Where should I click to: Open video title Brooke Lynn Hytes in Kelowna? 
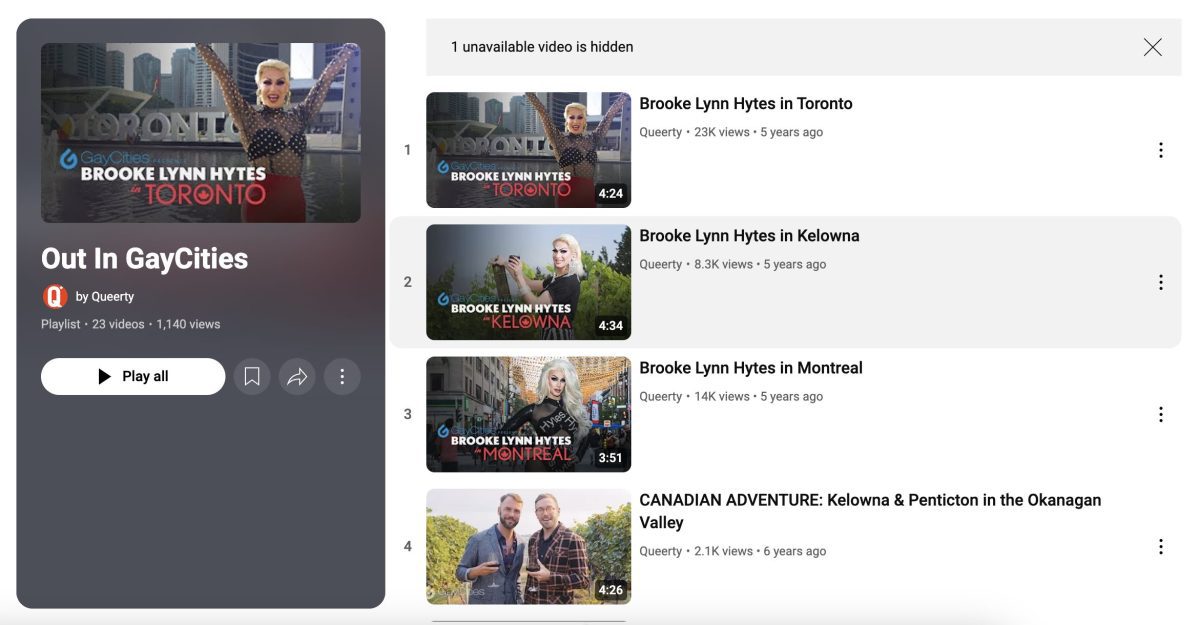(750, 236)
